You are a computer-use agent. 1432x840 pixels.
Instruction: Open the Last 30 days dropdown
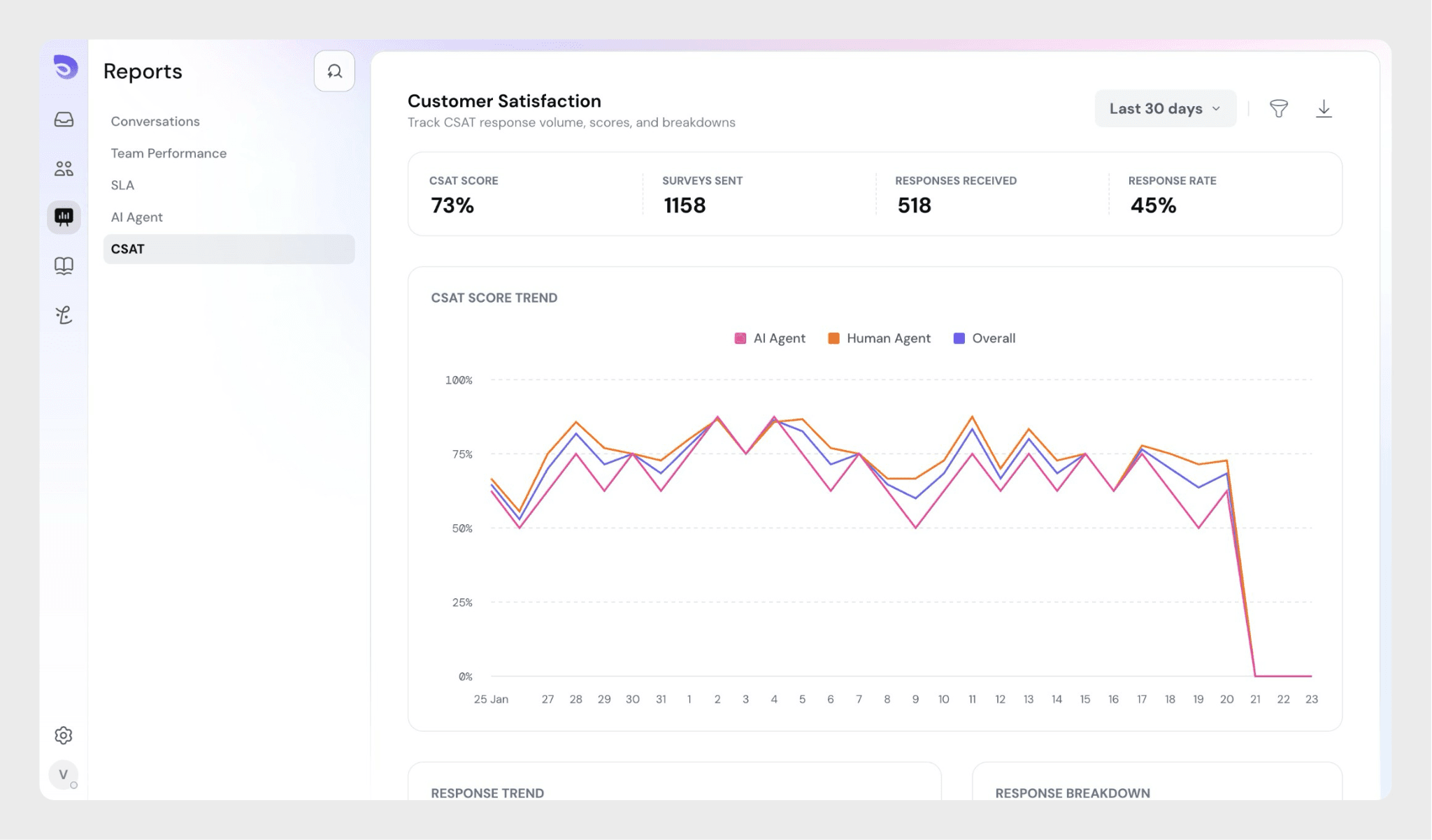click(1165, 108)
